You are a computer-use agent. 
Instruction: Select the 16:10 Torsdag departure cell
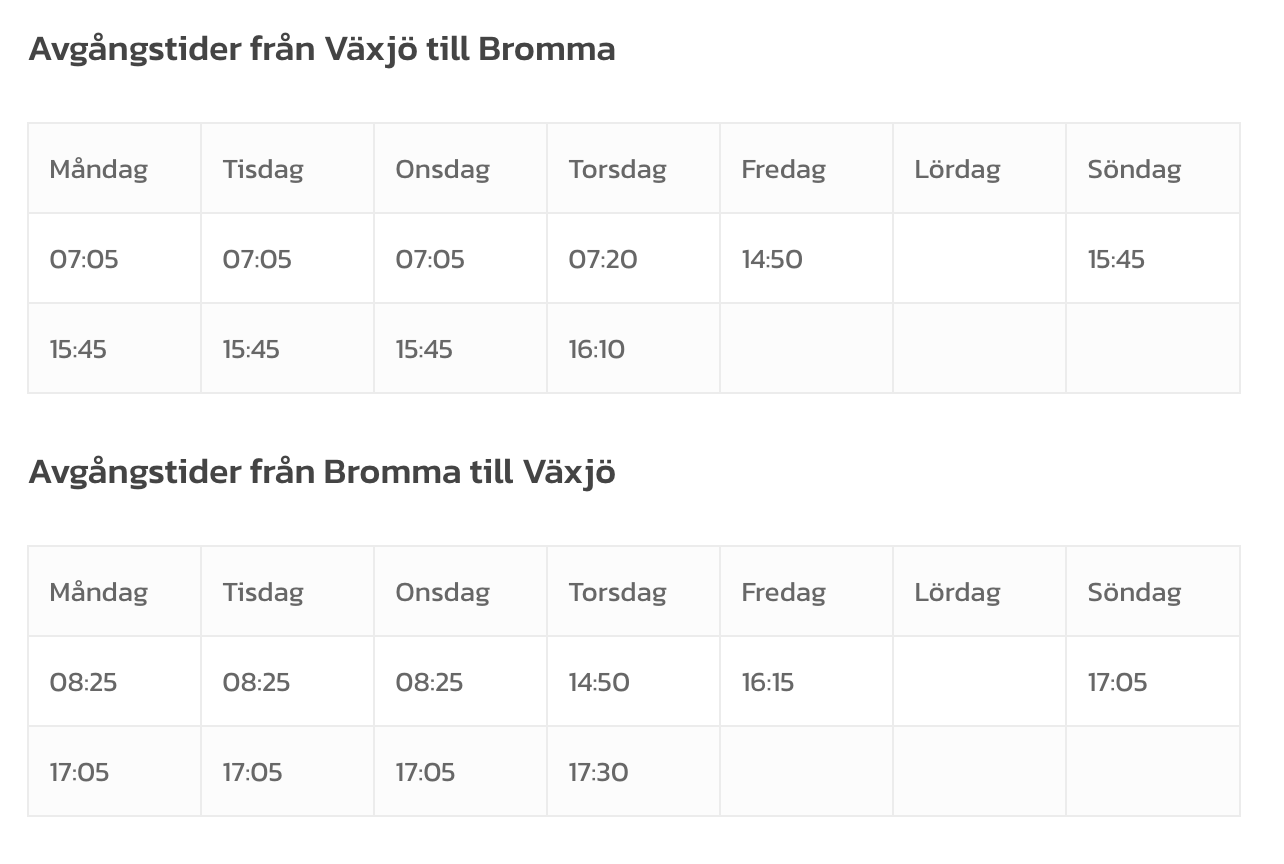597,350
